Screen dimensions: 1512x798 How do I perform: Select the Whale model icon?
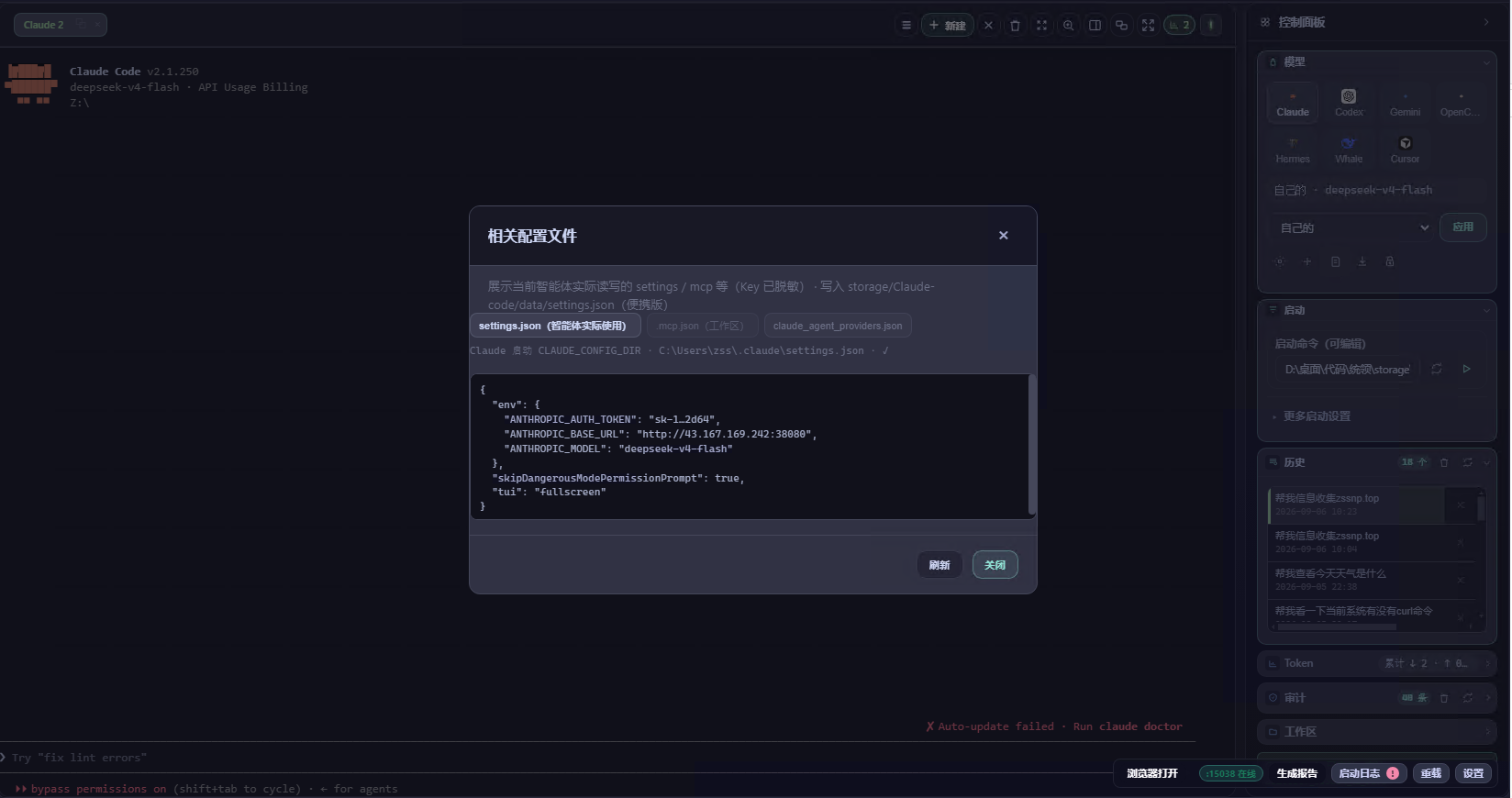point(1349,150)
